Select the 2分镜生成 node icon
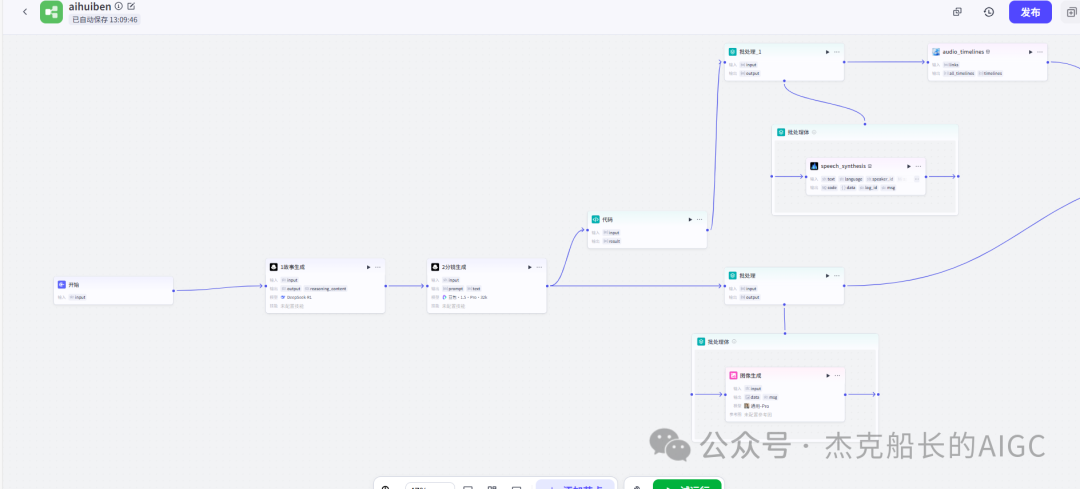The height and width of the screenshot is (489, 1080). pos(435,267)
